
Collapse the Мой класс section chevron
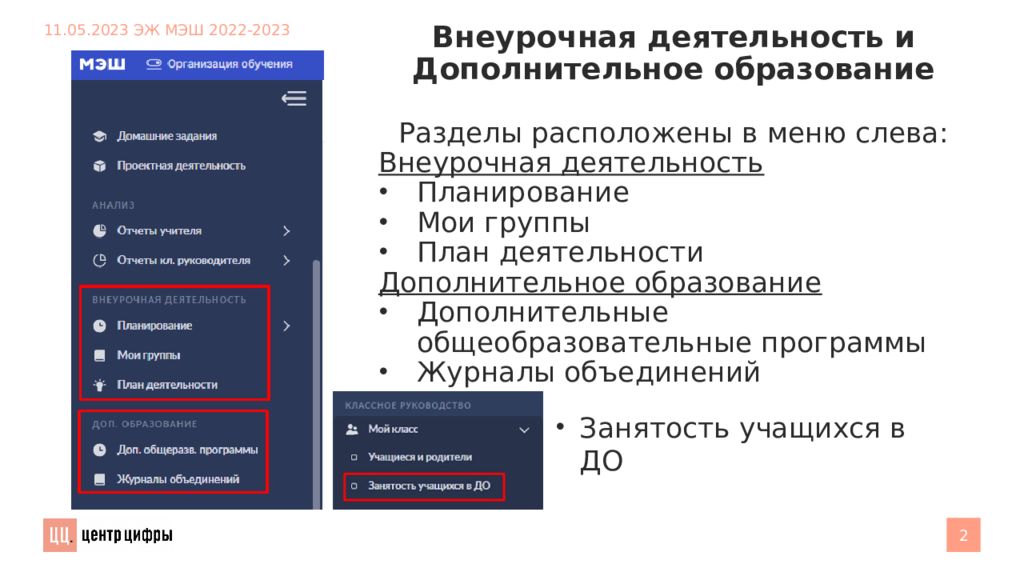[523, 430]
